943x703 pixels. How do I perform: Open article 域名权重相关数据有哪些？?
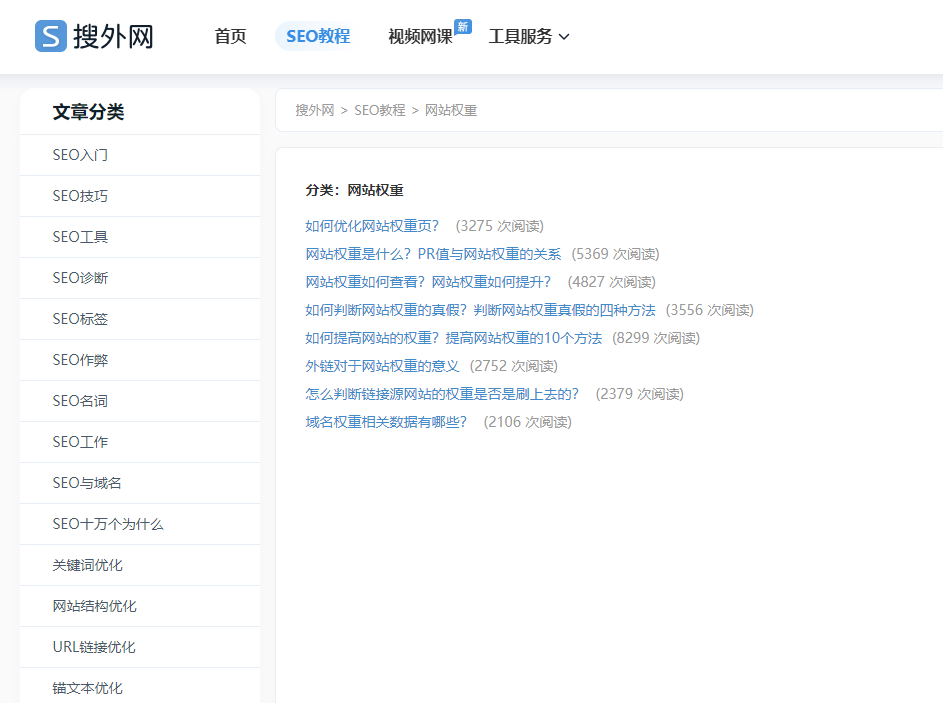point(386,422)
